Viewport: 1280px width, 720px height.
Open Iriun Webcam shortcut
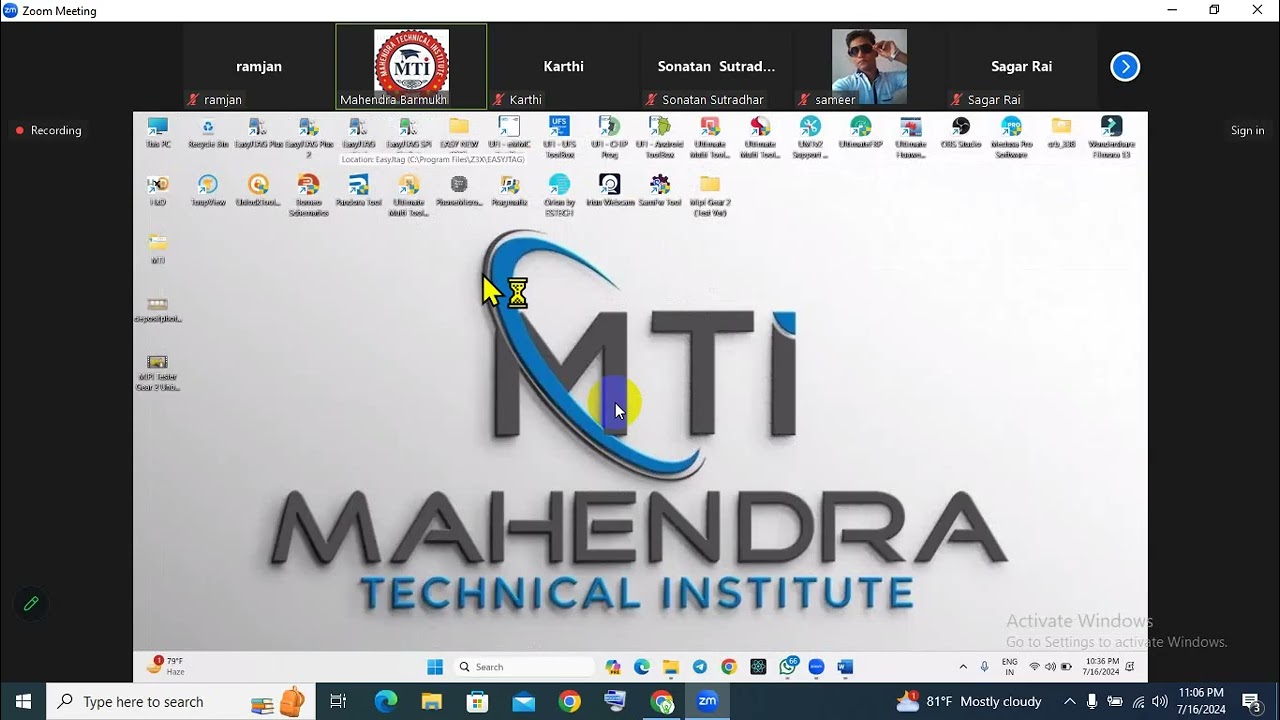tap(609, 191)
